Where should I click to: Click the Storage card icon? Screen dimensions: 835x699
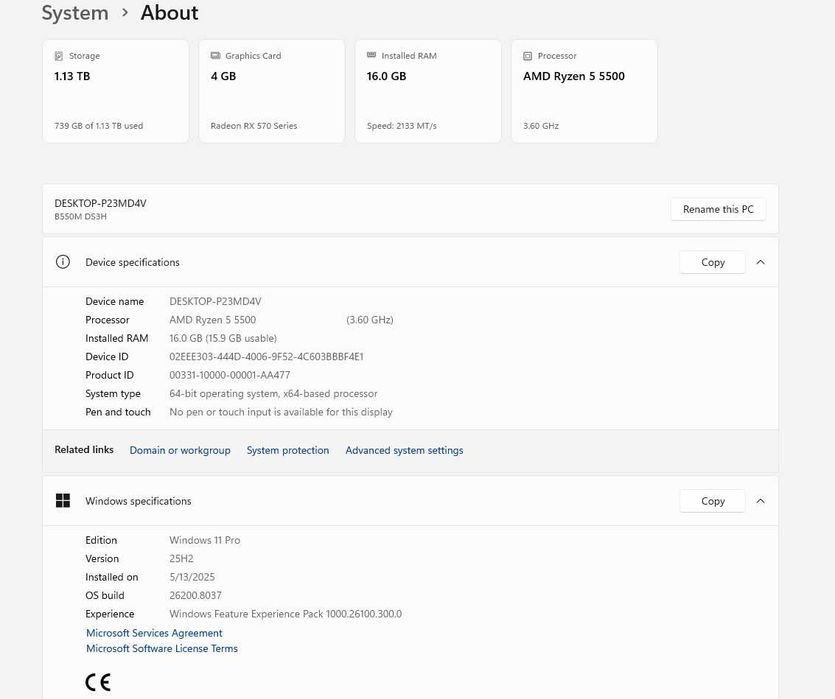(x=59, y=56)
